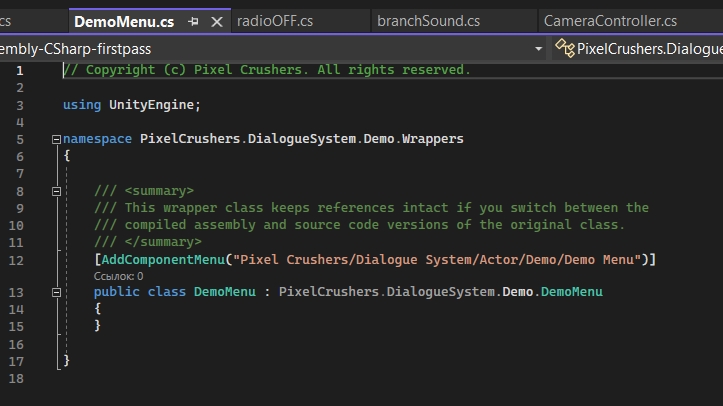Click the AddComponentMenu attribute name

coord(163,259)
